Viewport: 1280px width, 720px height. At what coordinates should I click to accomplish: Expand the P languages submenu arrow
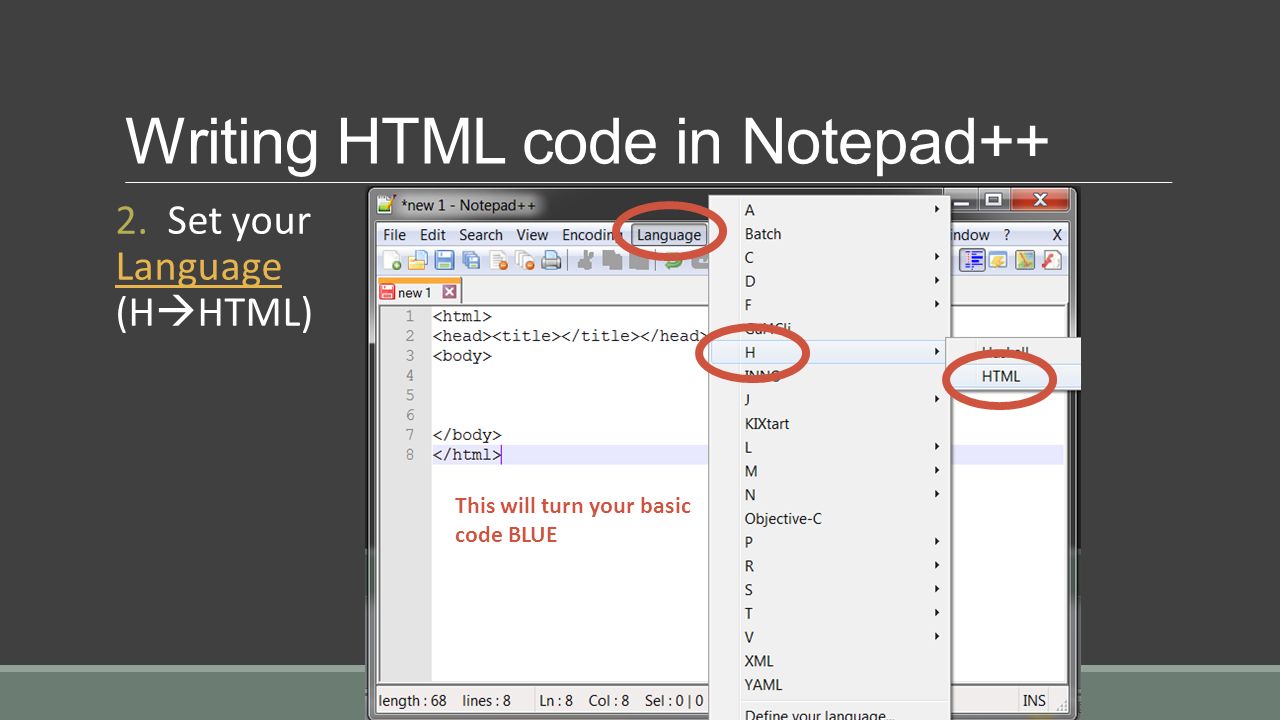tap(937, 542)
